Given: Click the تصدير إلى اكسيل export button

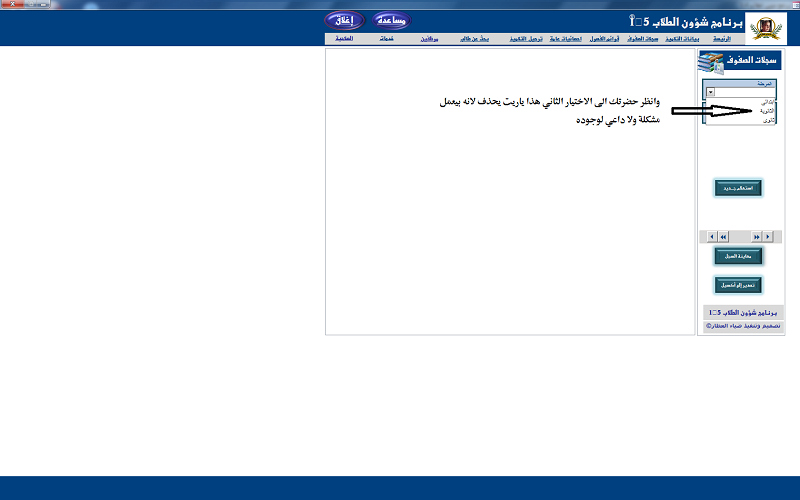Looking at the screenshot, I should 738,285.
